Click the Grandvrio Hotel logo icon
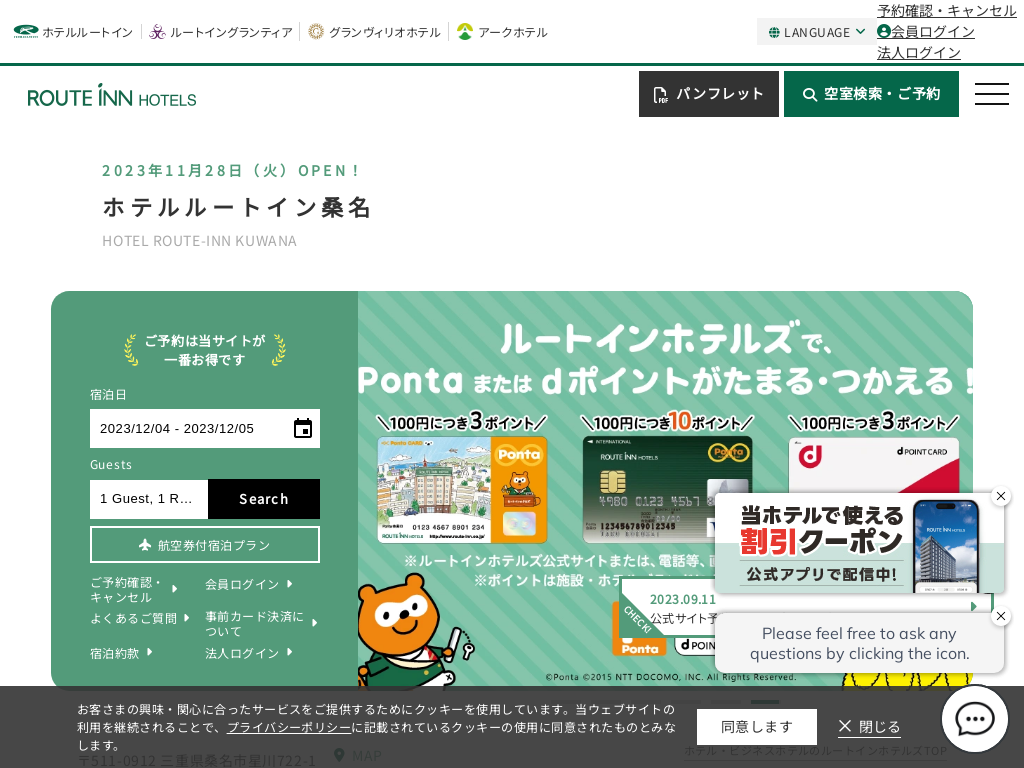The image size is (1024, 768). pyautogui.click(x=316, y=31)
